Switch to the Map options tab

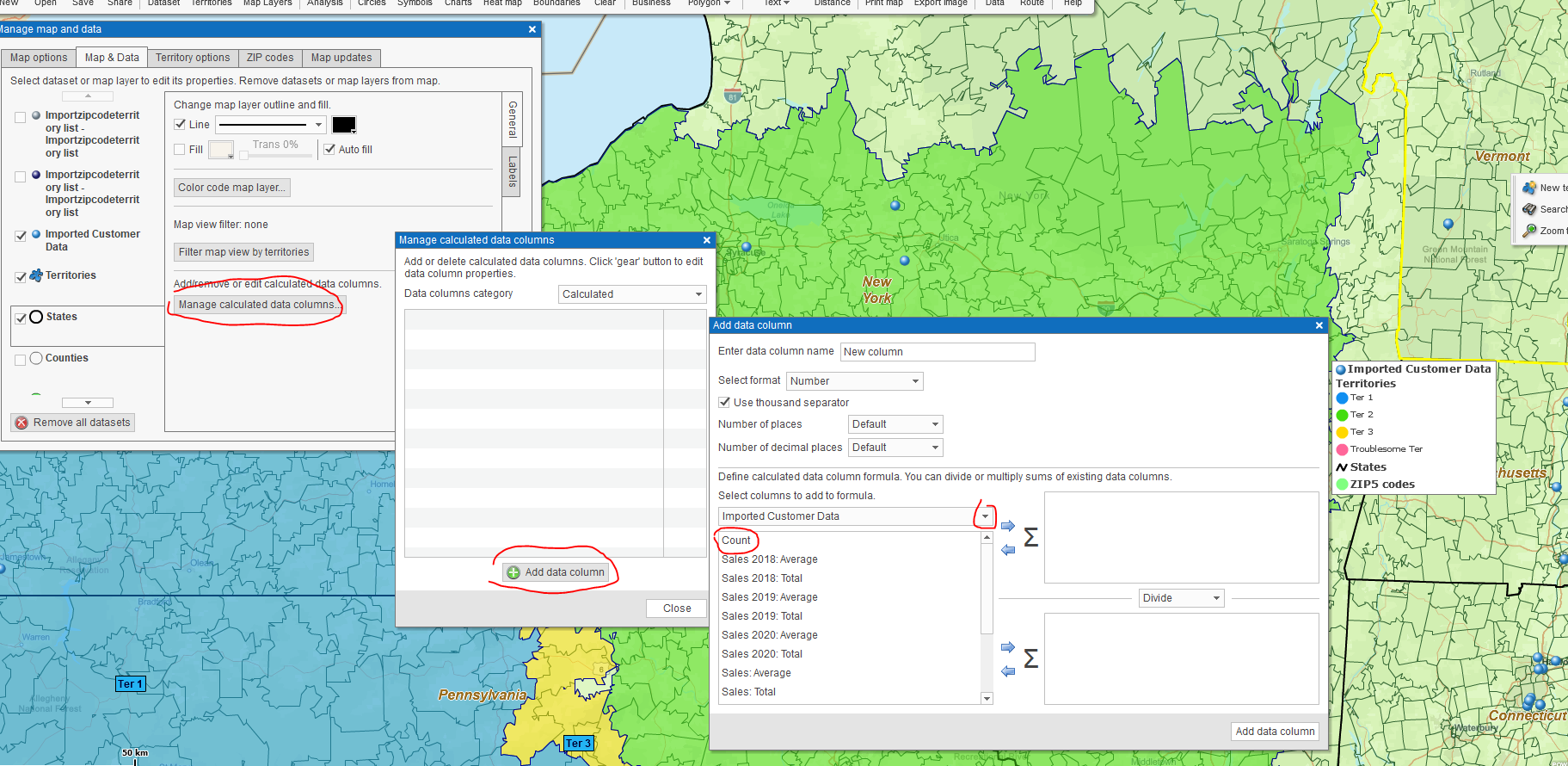coord(39,58)
